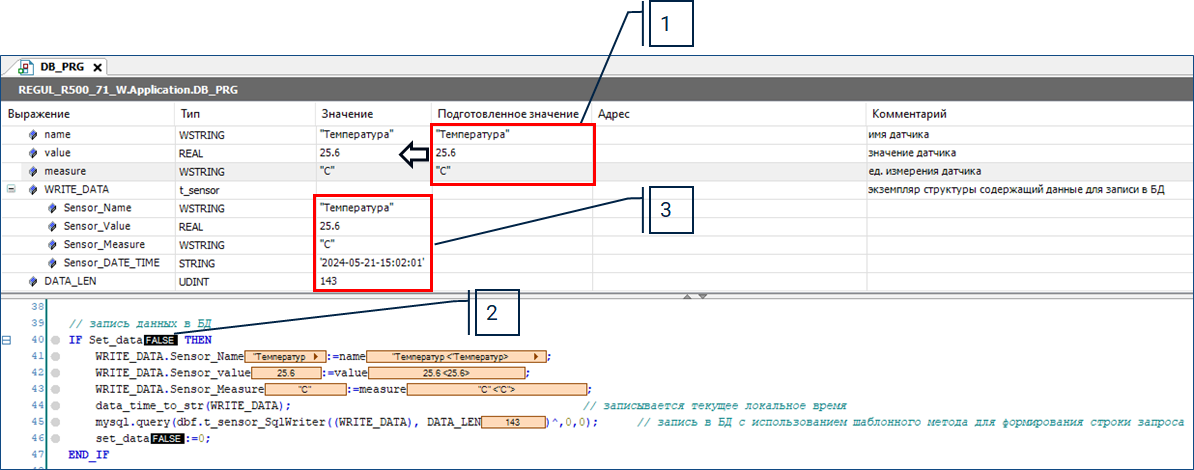
Task: Click the icon beside Sensor_Value member
Action: (x=52, y=226)
